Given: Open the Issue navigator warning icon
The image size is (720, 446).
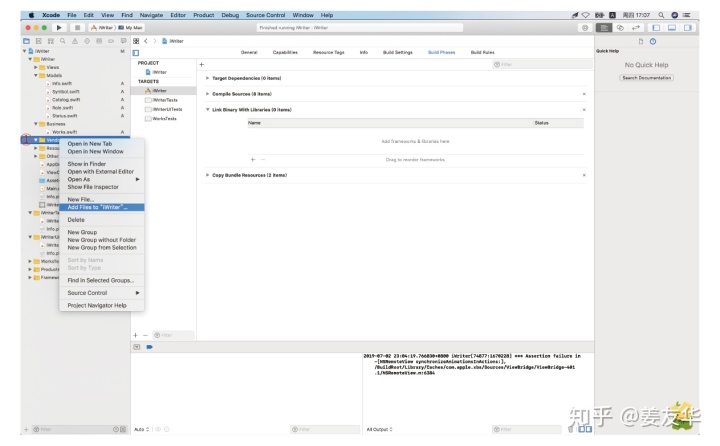Looking at the screenshot, I should click(x=74, y=41).
